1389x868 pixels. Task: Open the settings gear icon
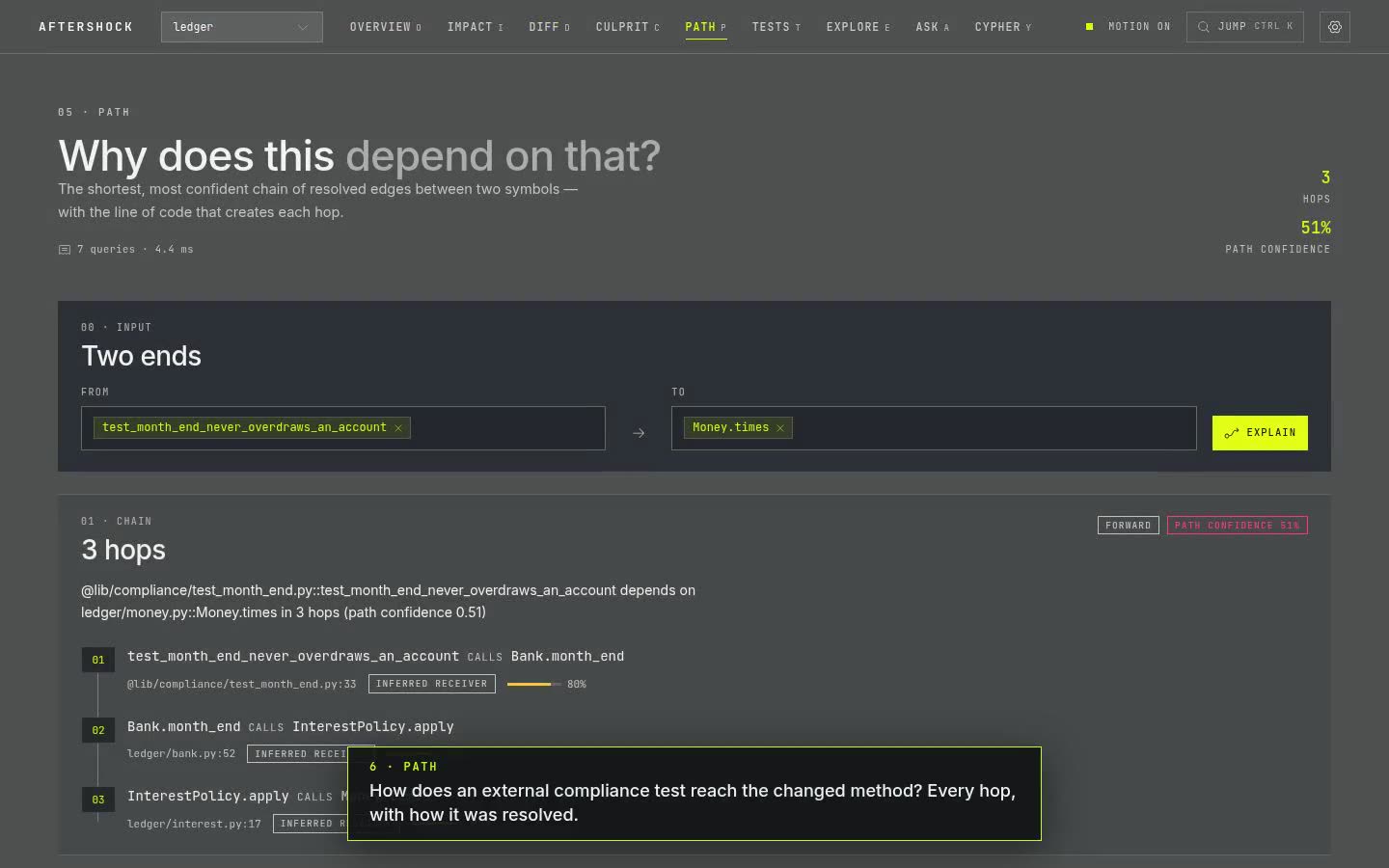(x=1335, y=27)
